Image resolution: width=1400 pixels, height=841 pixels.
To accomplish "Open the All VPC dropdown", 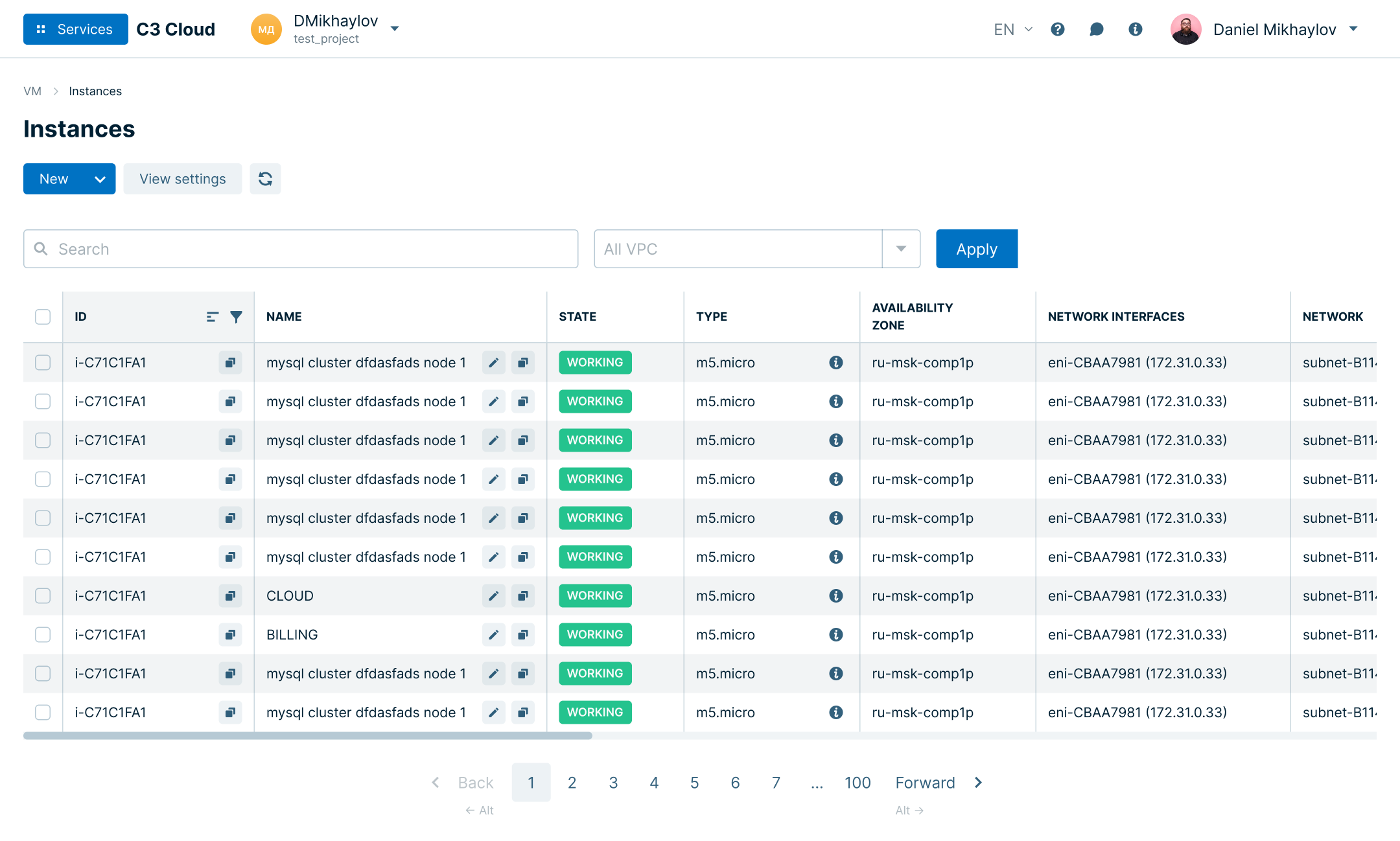I will click(901, 249).
